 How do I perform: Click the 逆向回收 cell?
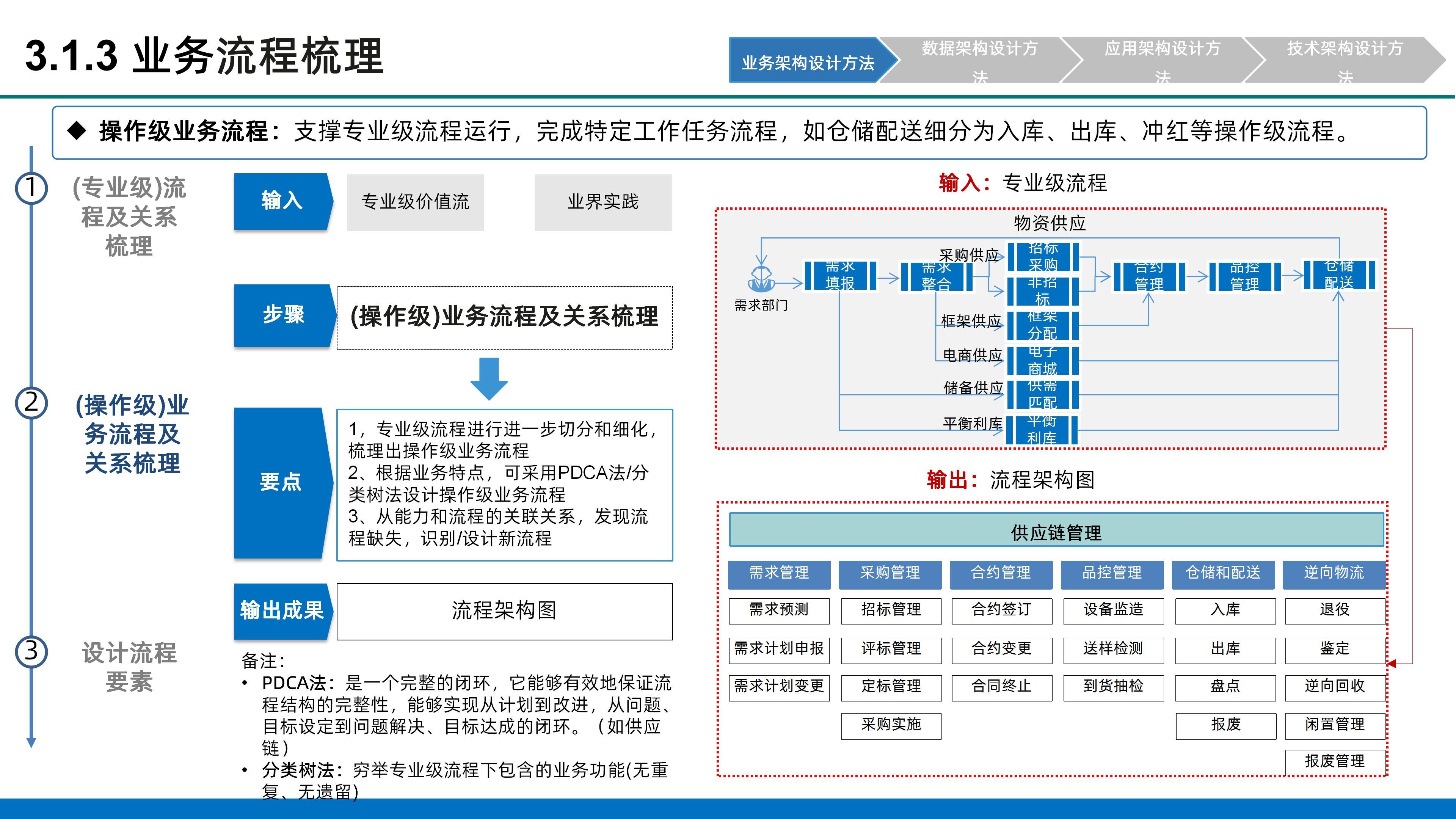[1335, 688]
